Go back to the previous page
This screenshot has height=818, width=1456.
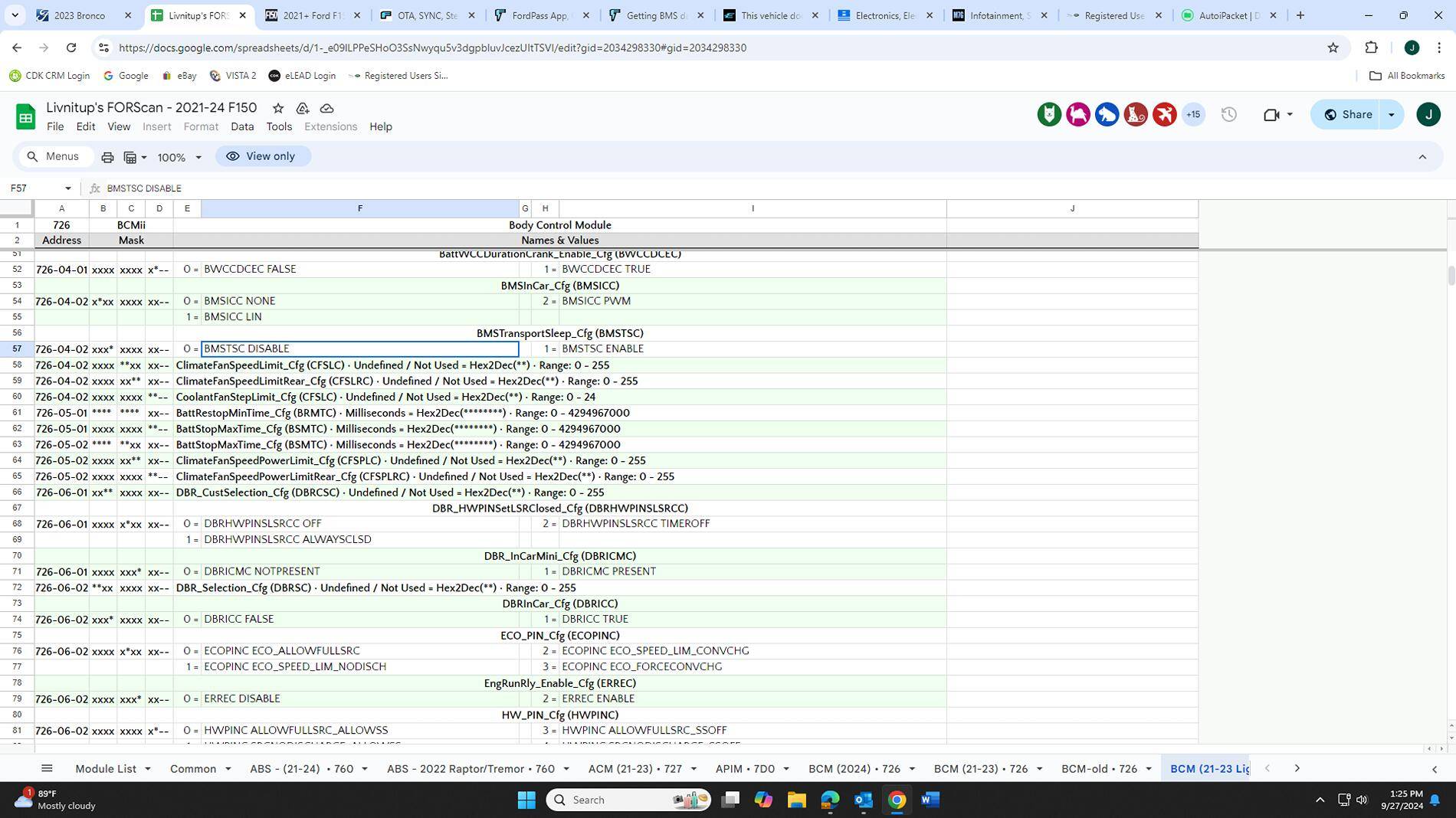[x=17, y=47]
